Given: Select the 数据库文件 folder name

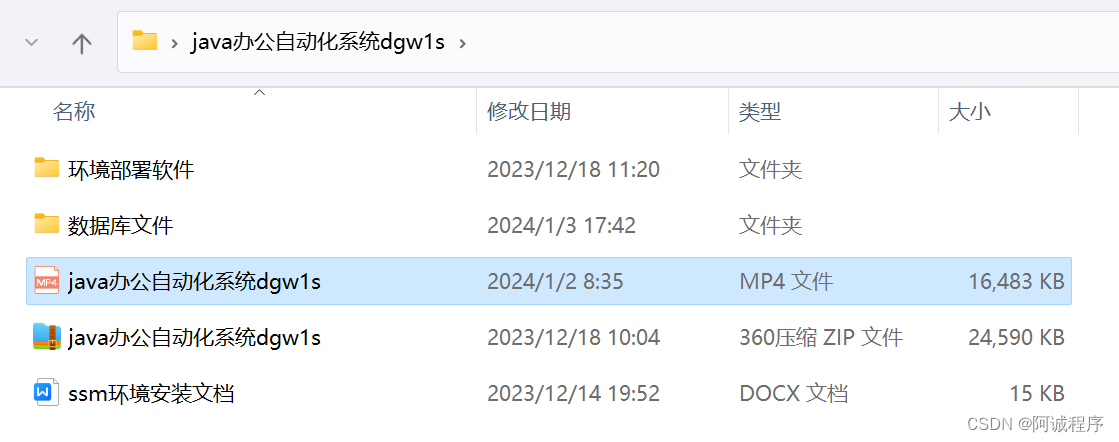Looking at the screenshot, I should pos(121,226).
